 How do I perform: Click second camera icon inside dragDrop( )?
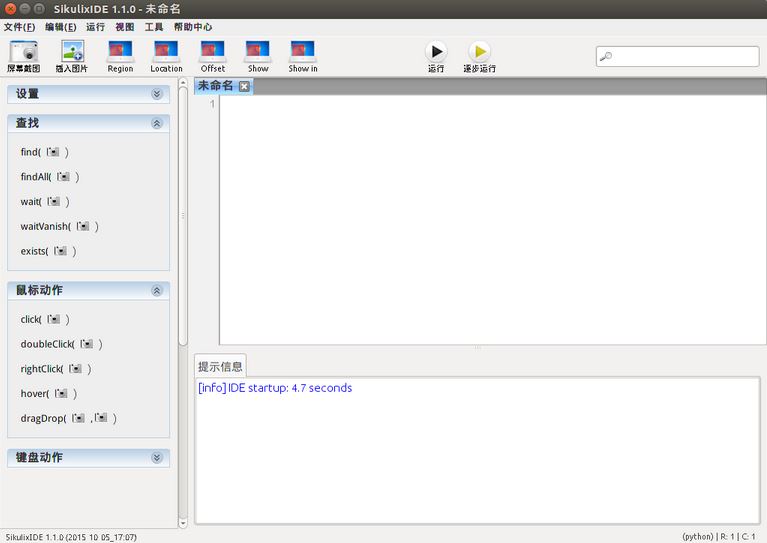(101, 418)
